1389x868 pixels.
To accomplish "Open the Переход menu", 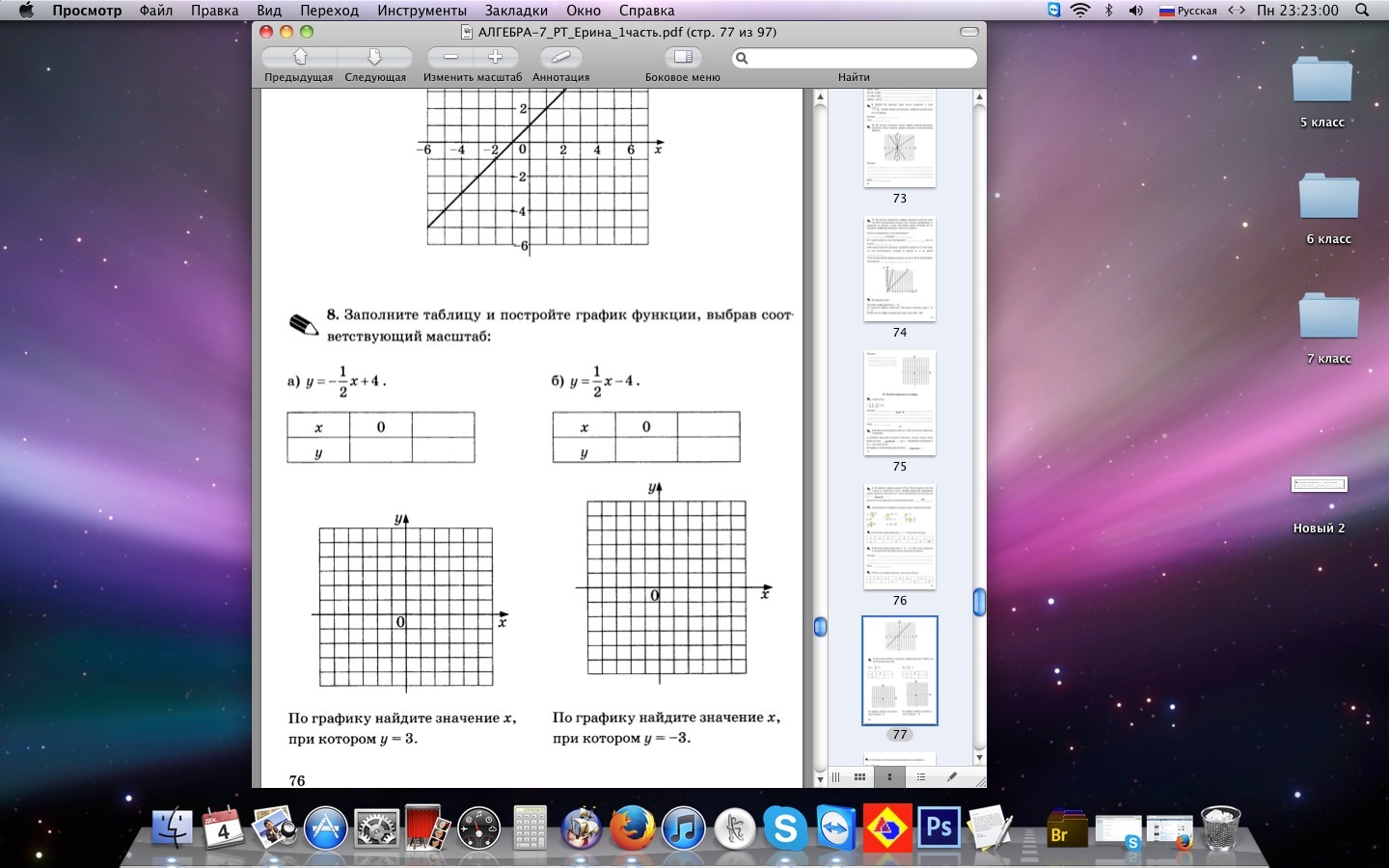I will coord(329,11).
